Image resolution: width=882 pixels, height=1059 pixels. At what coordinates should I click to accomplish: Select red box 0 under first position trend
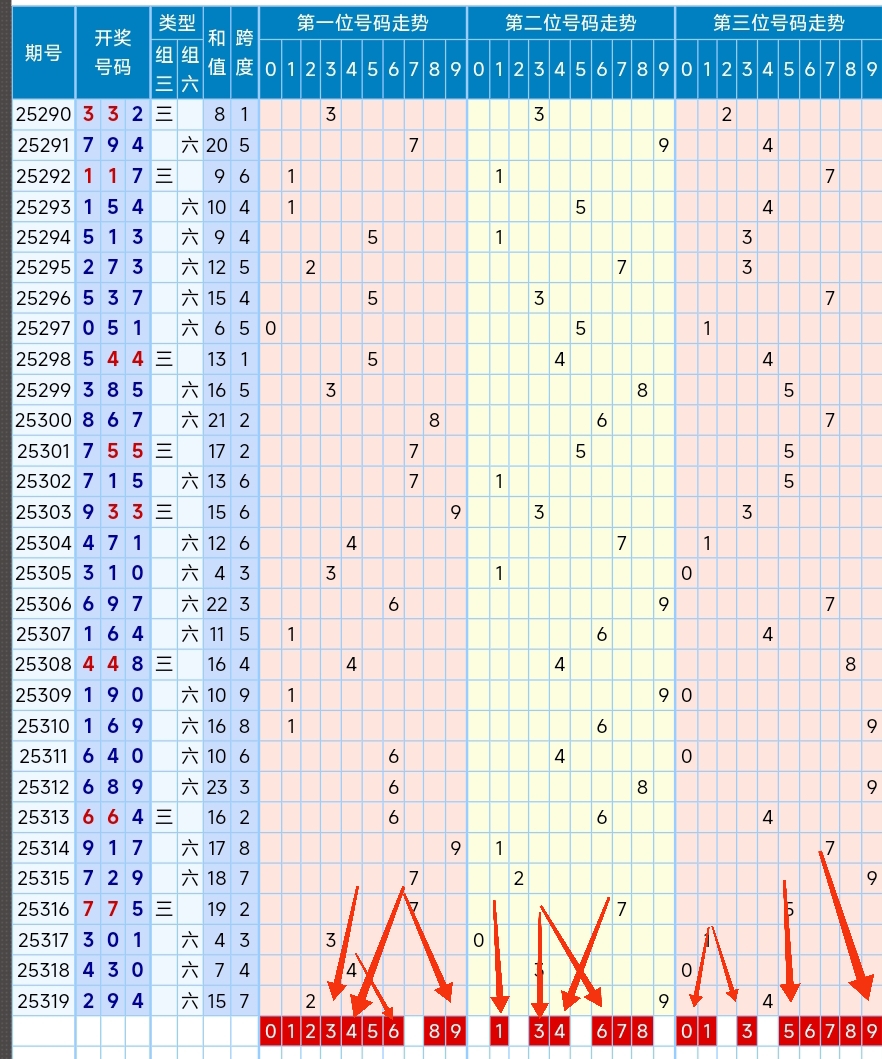(x=270, y=1031)
